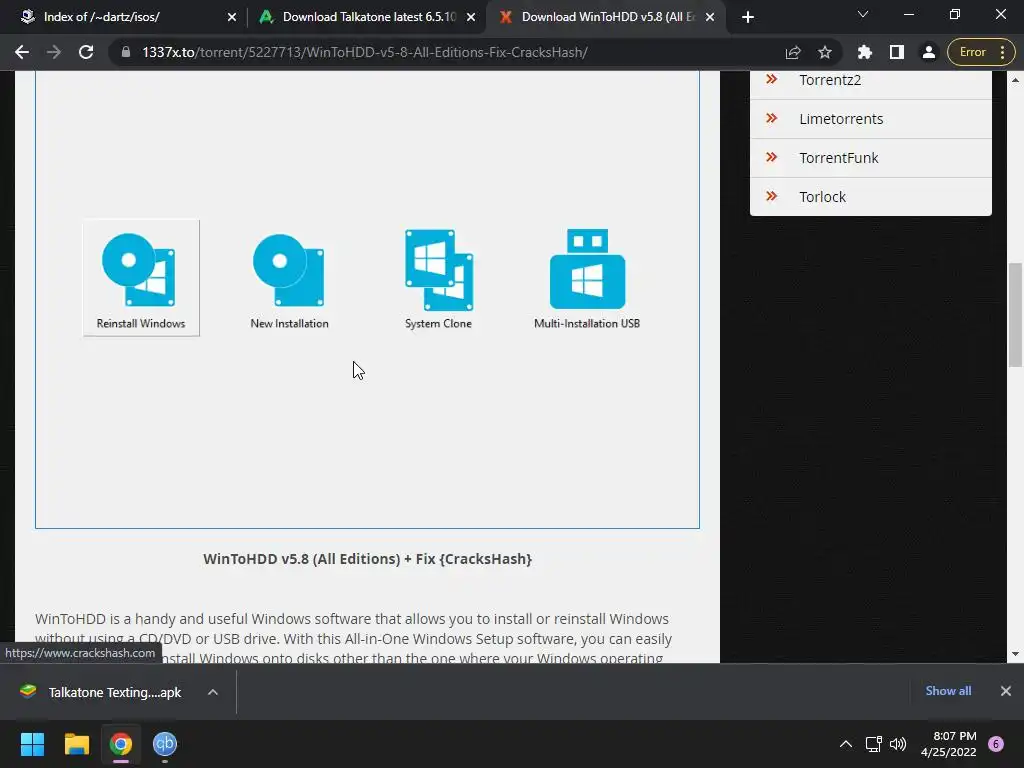Click the scrollbar up arrow
The width and height of the screenshot is (1024, 768).
pos(1015,80)
